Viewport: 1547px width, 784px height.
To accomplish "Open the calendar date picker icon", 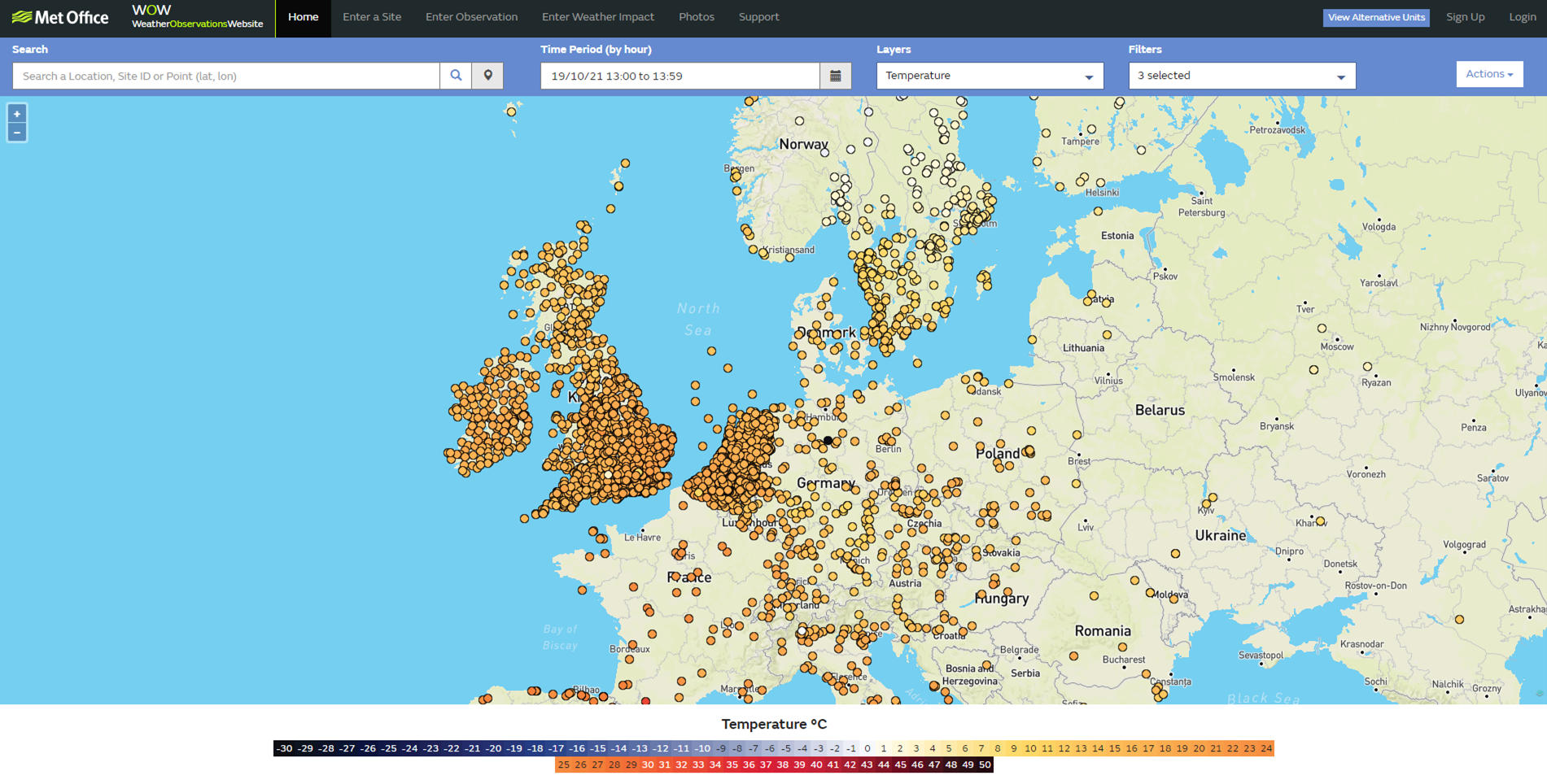I will [837, 75].
